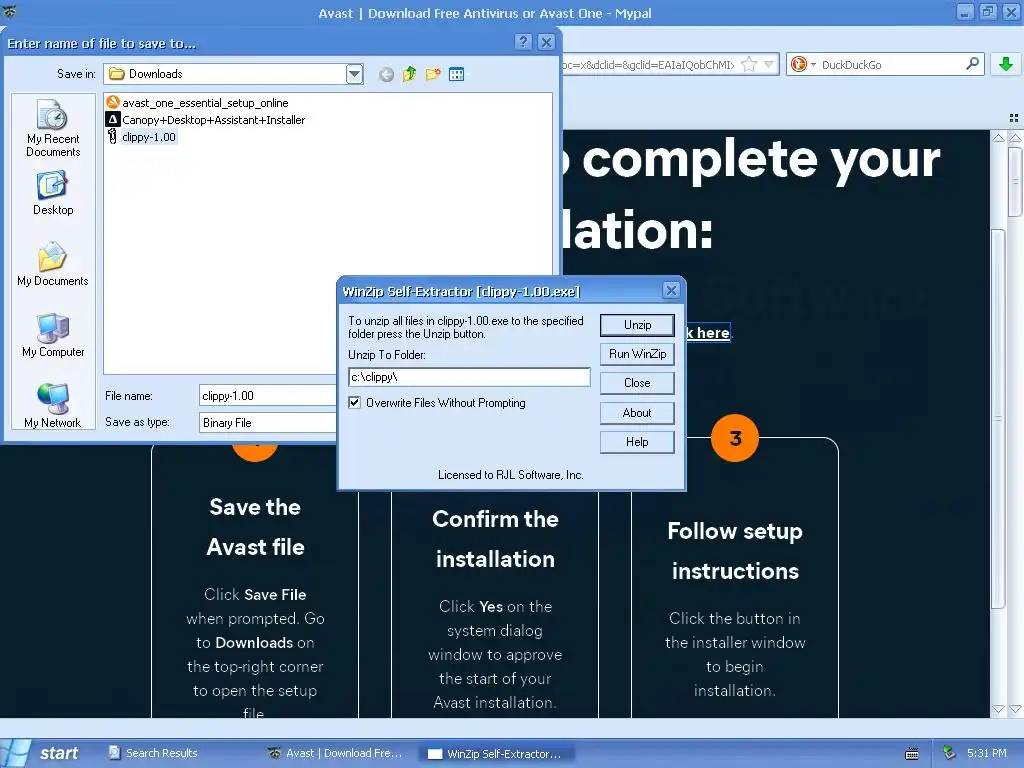Image resolution: width=1024 pixels, height=768 pixels.
Task: Click the save dialog help question icon
Action: (x=523, y=42)
